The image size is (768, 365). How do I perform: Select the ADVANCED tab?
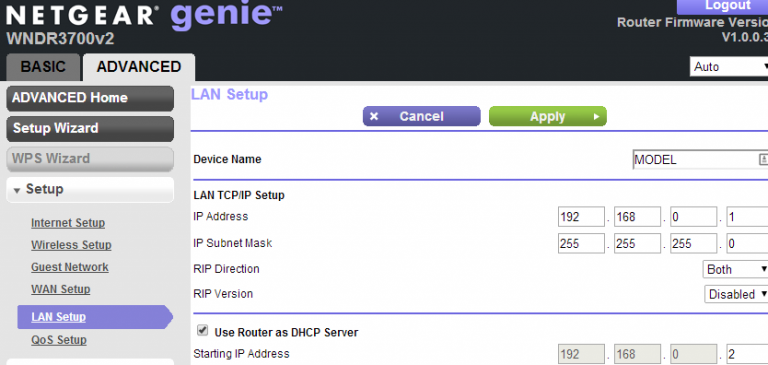(139, 67)
